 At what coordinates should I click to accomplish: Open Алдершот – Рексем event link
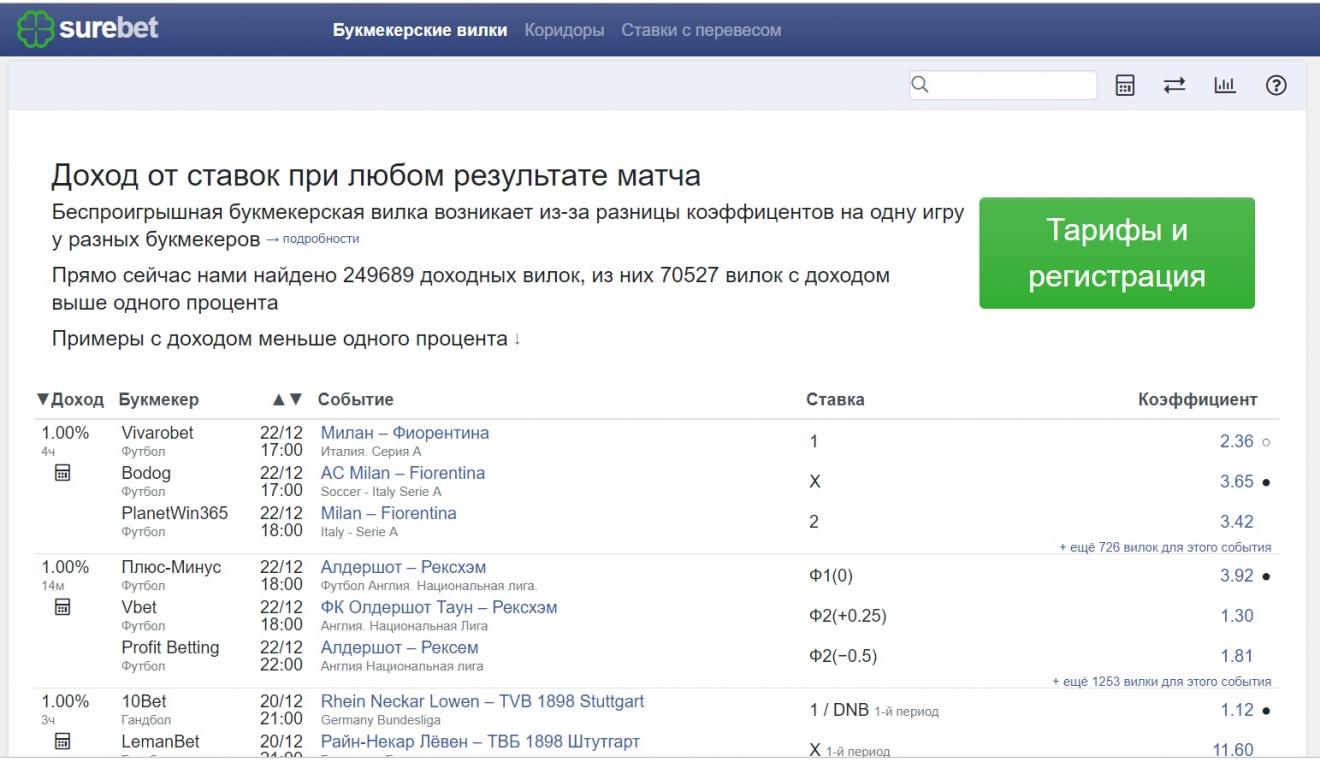click(399, 647)
